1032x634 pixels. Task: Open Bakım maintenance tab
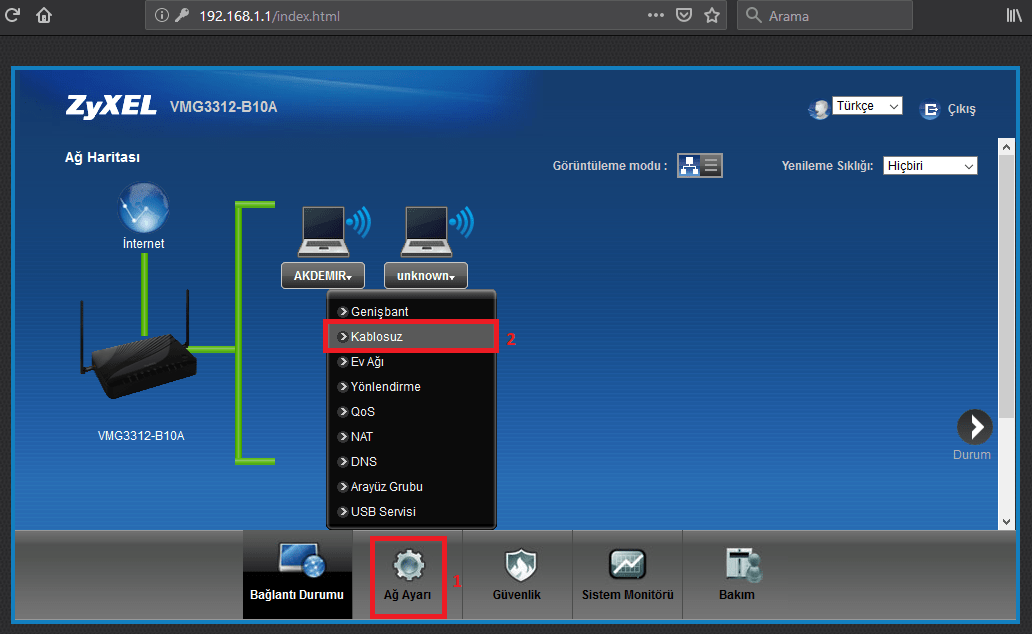coord(737,575)
